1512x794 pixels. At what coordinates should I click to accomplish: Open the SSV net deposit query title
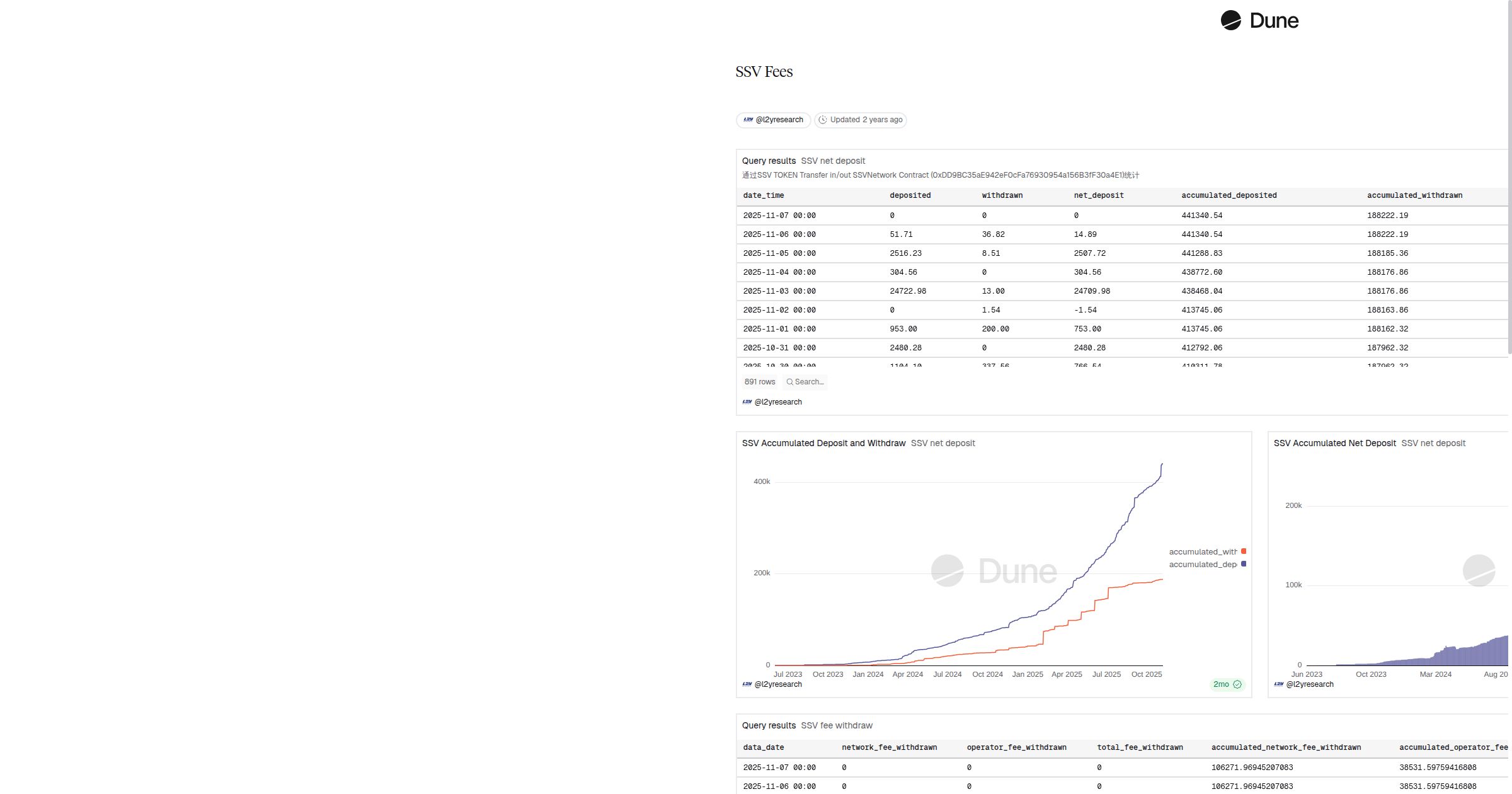(x=833, y=161)
